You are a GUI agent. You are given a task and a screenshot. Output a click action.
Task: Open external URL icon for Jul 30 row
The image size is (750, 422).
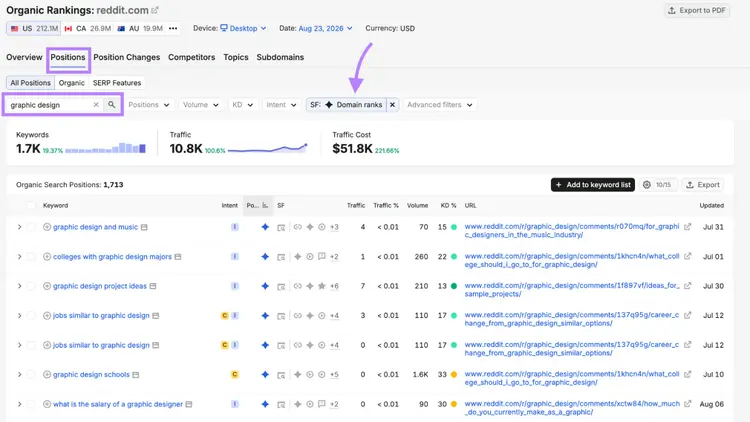[687, 286]
